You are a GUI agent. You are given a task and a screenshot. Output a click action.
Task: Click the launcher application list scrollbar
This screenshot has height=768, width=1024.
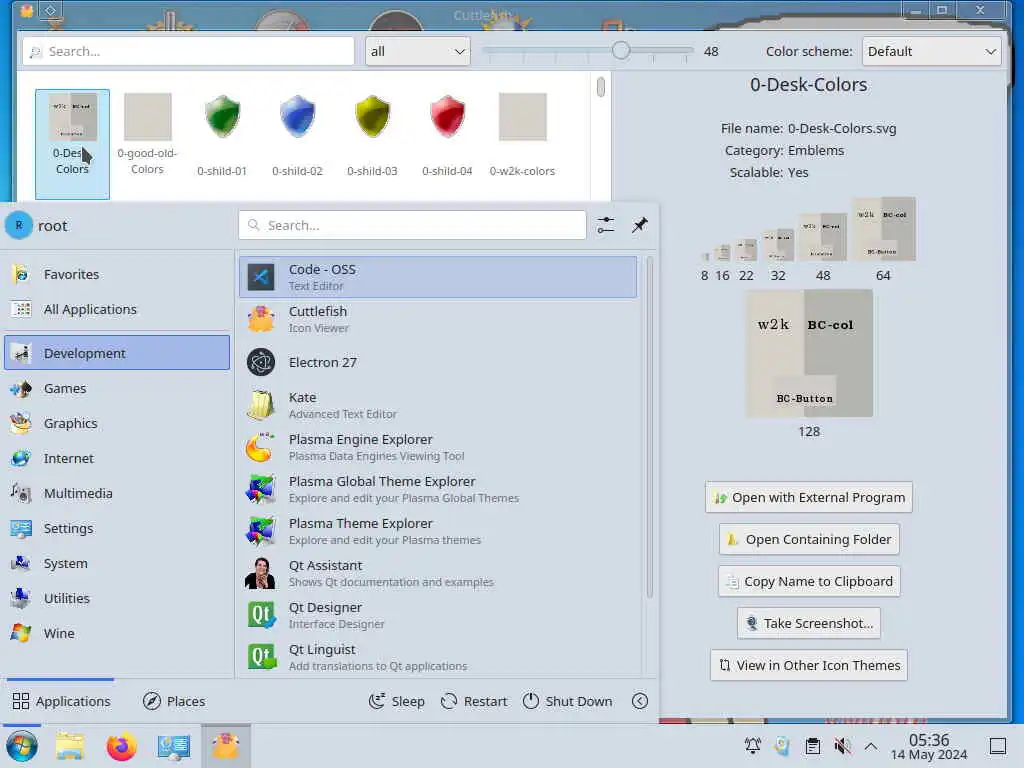pyautogui.click(x=649, y=428)
